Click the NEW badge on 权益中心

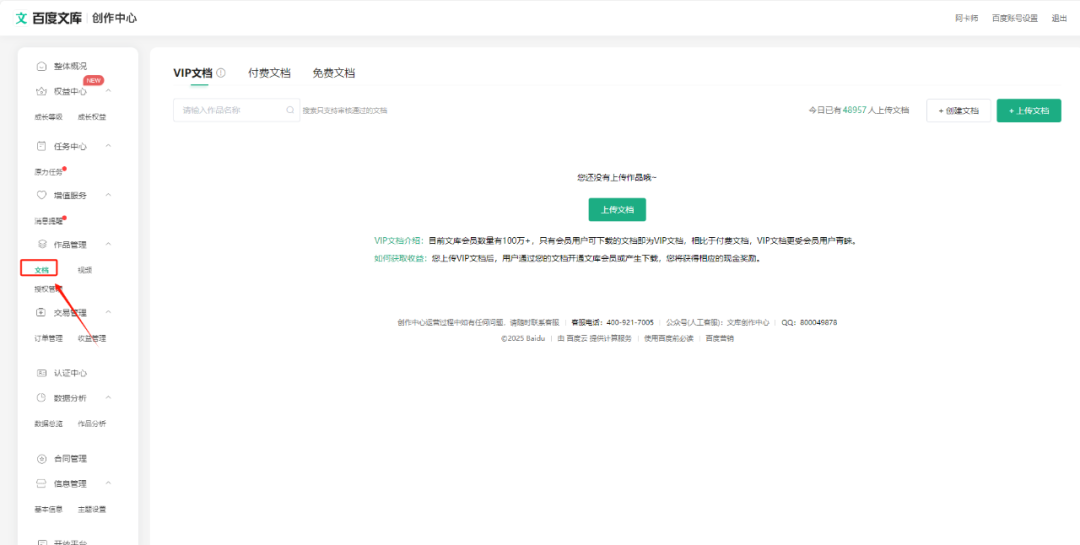point(94,80)
